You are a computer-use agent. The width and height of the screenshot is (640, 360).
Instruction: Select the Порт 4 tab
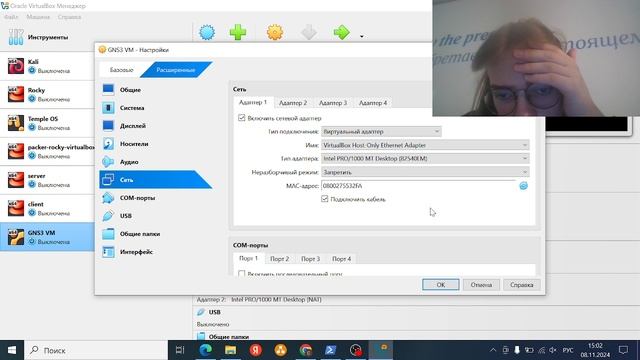342,259
